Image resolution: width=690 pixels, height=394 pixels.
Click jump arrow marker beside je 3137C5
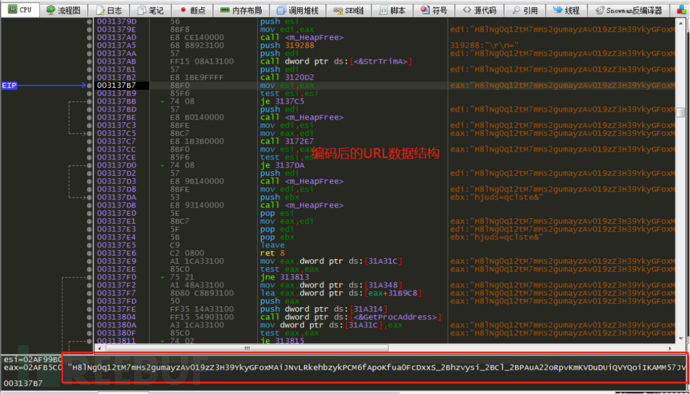pos(162,102)
